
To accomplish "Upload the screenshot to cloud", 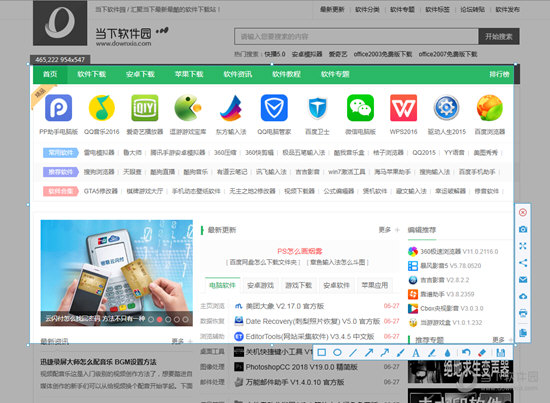I will click(523, 296).
